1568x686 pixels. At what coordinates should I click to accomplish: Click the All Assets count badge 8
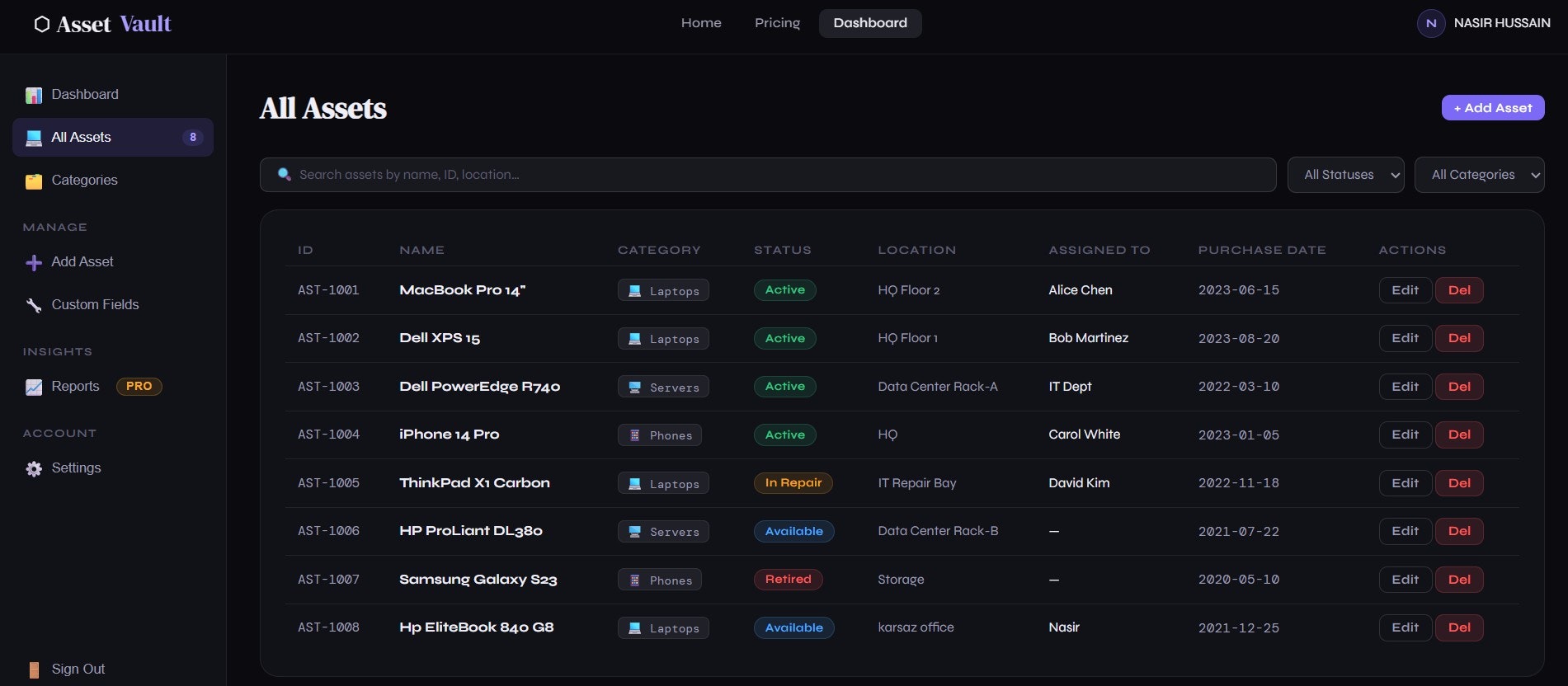click(x=193, y=138)
